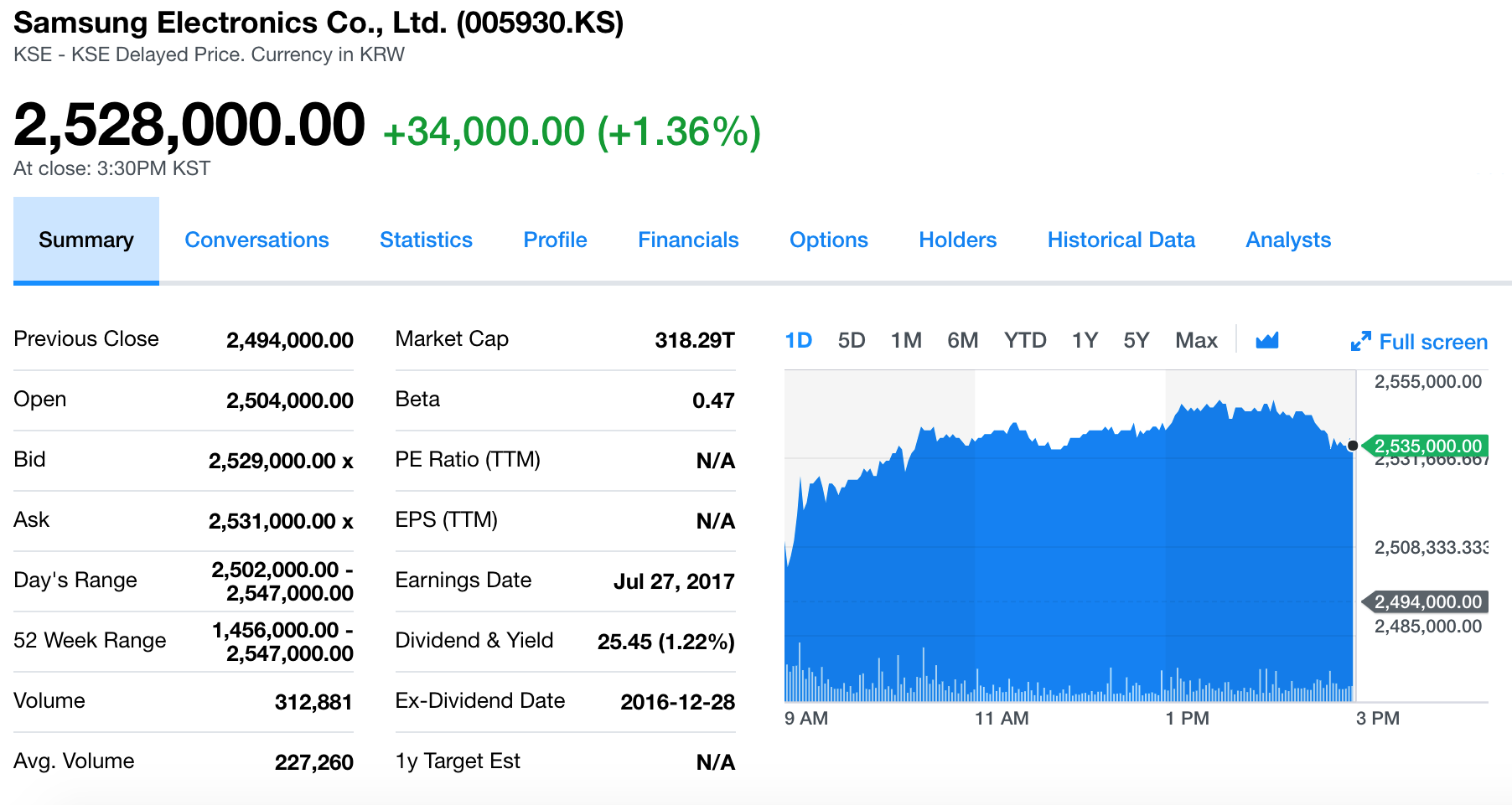Show the Max chart range
1512x805 pixels.
coord(1196,340)
